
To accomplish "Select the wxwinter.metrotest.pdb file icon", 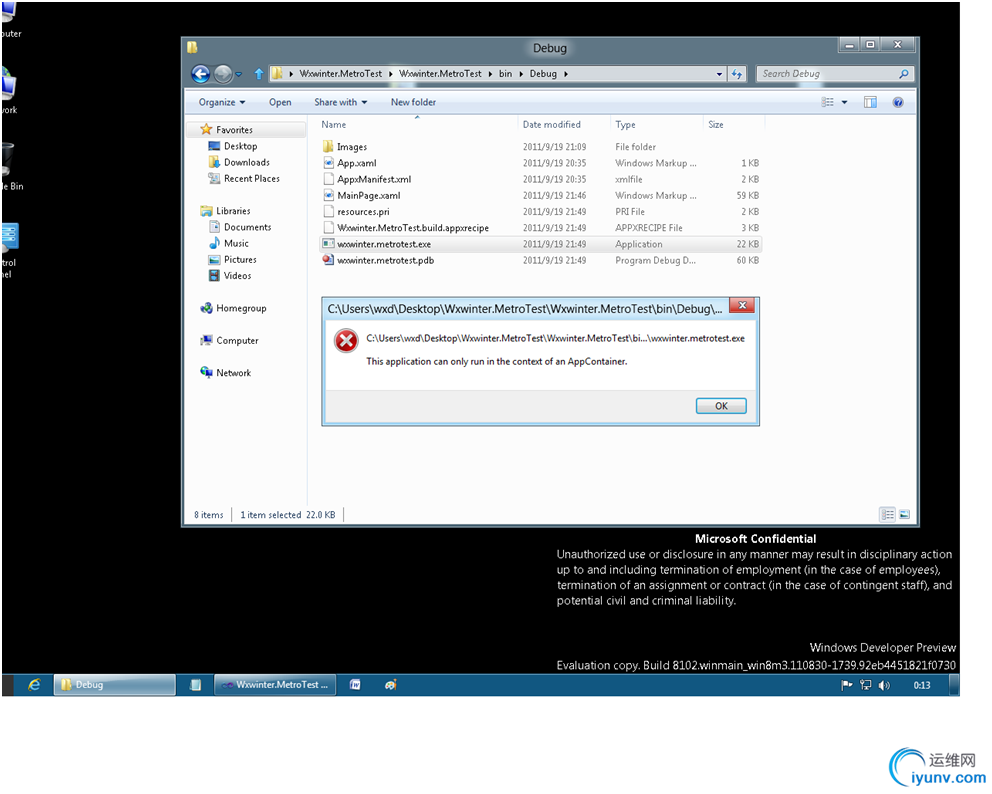I will 328,260.
